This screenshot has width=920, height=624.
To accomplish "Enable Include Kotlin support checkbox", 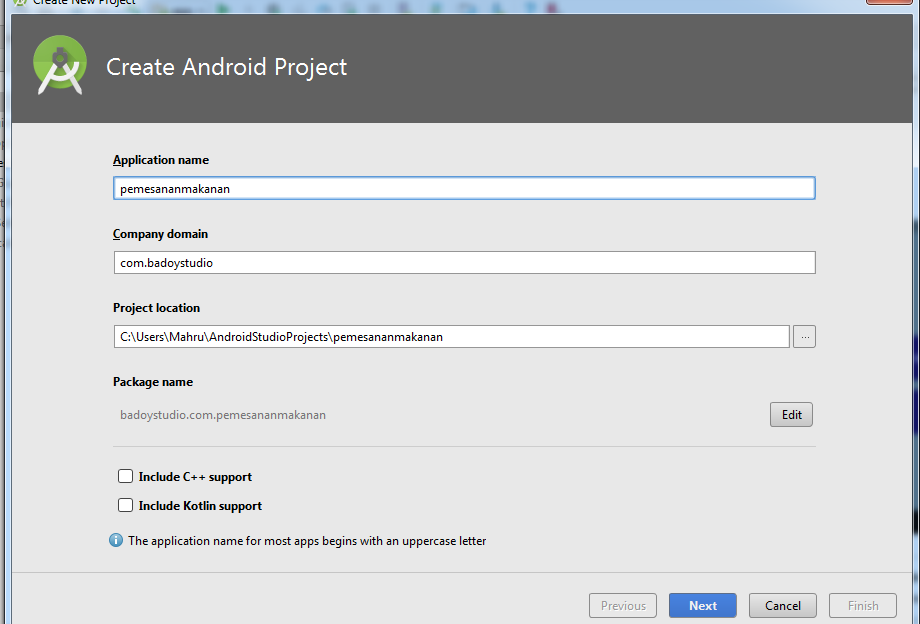I will click(x=126, y=506).
